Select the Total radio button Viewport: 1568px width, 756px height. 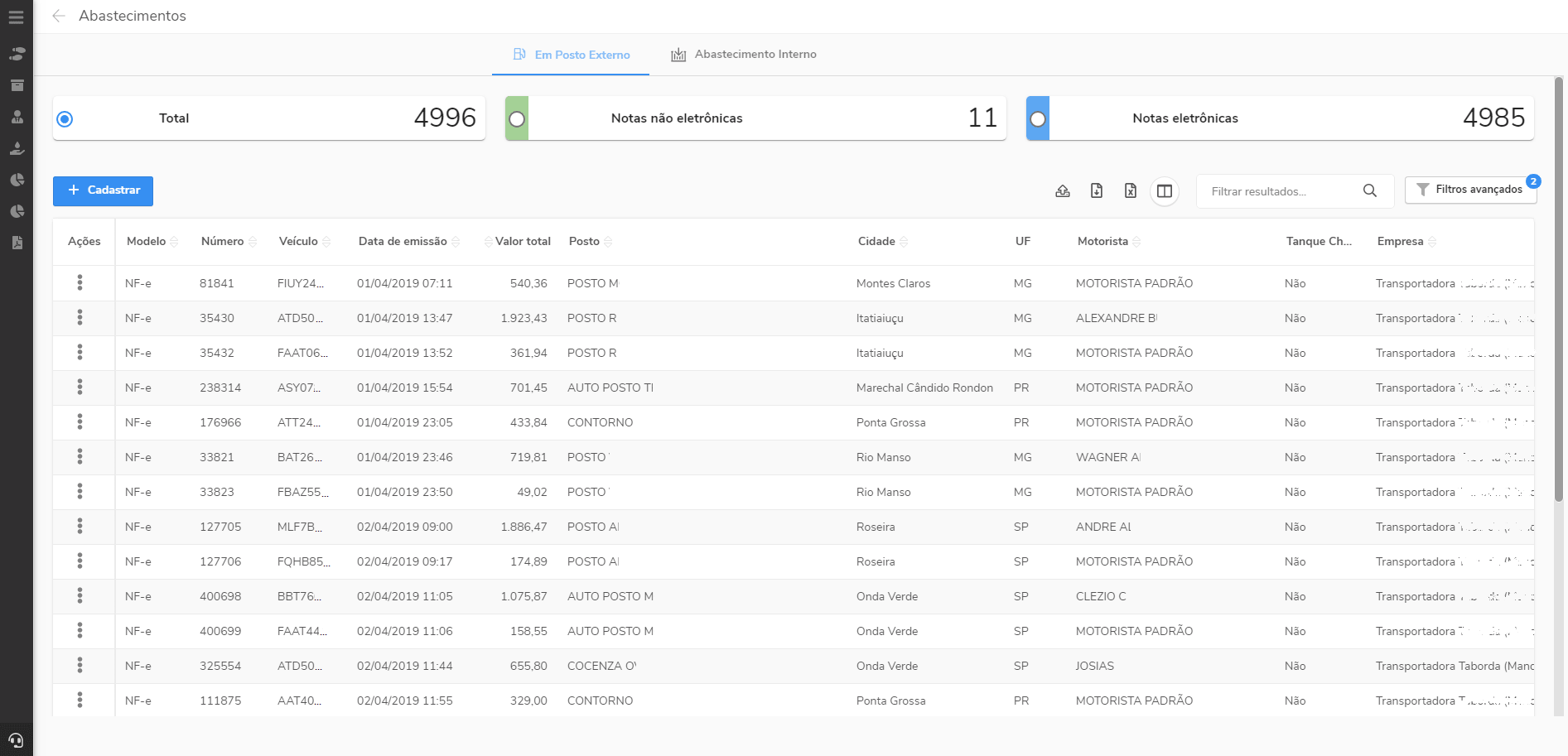click(x=65, y=119)
